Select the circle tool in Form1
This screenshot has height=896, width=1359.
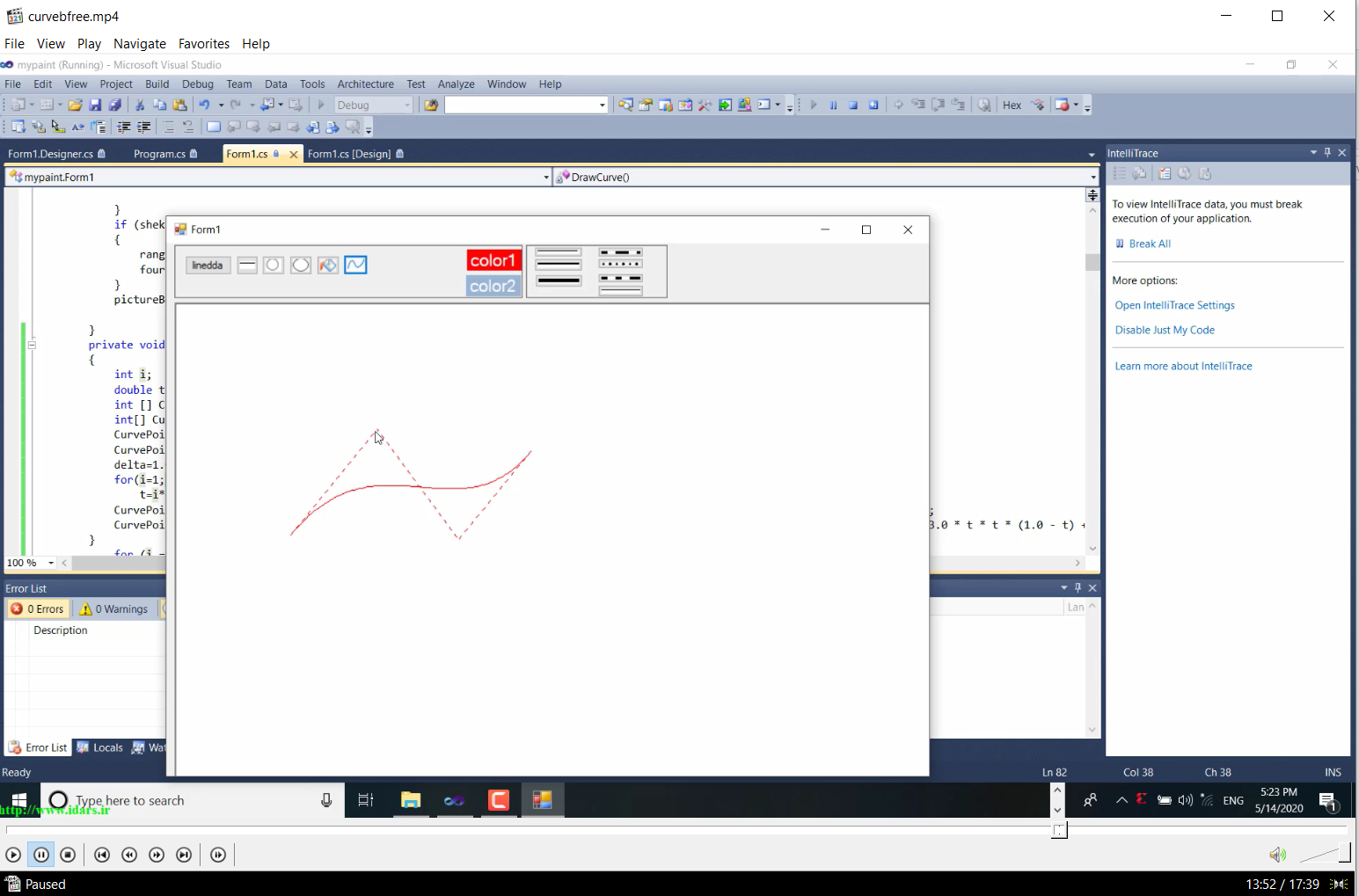[x=274, y=265]
